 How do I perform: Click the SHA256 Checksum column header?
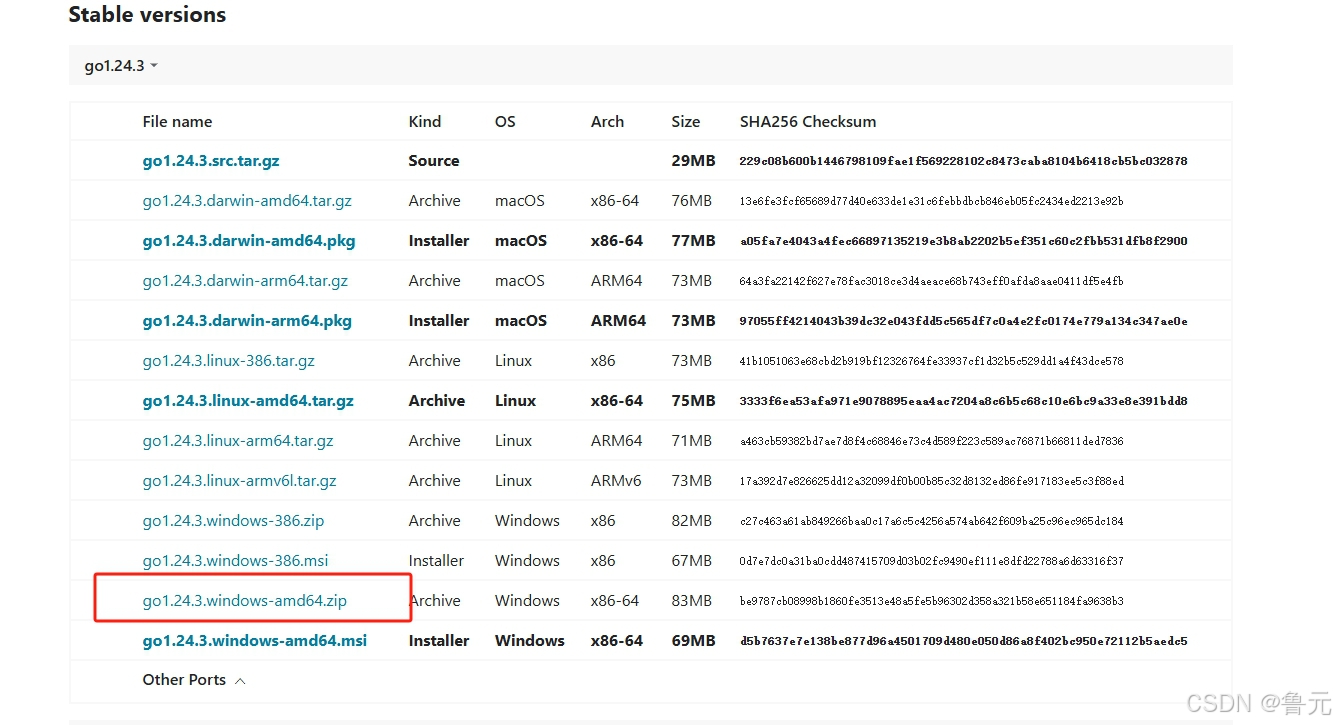(x=808, y=121)
